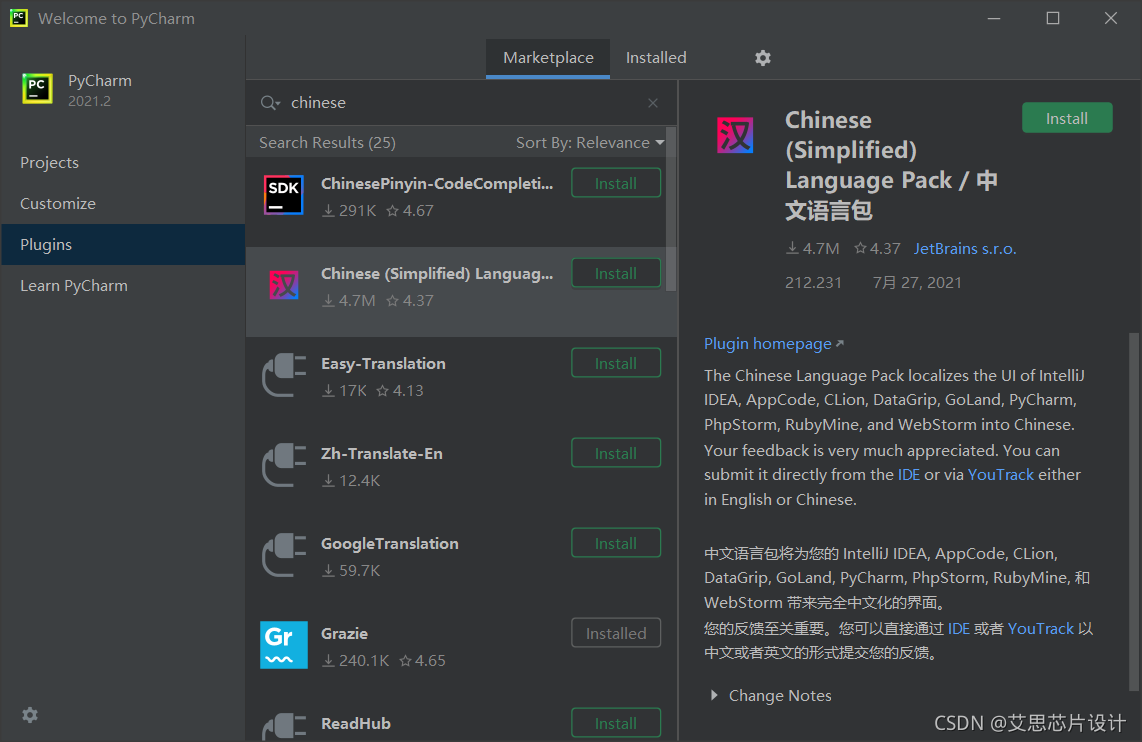
Task: Select Plugins in the sidebar
Action: pos(122,245)
